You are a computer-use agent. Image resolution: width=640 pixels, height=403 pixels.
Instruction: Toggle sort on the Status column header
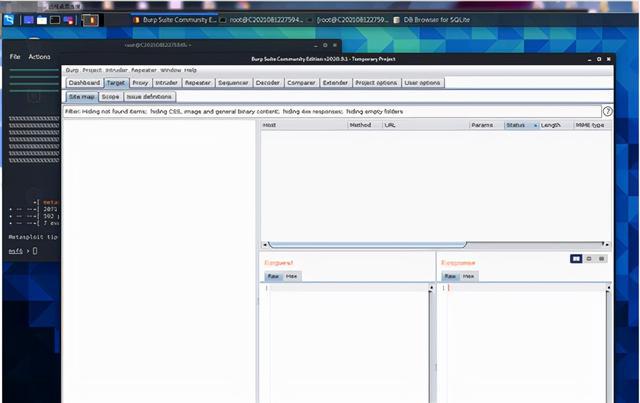pos(521,125)
